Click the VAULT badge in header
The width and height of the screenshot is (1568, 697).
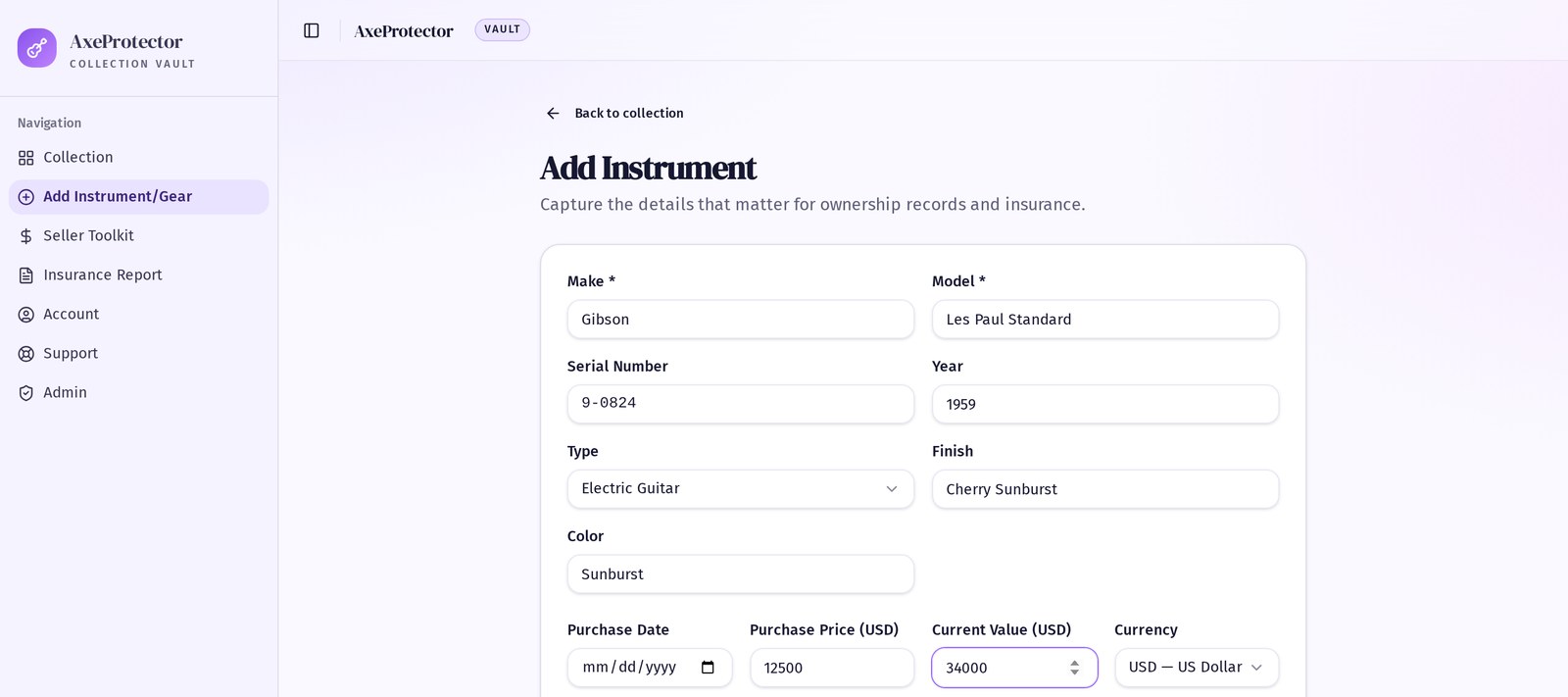[x=503, y=29]
